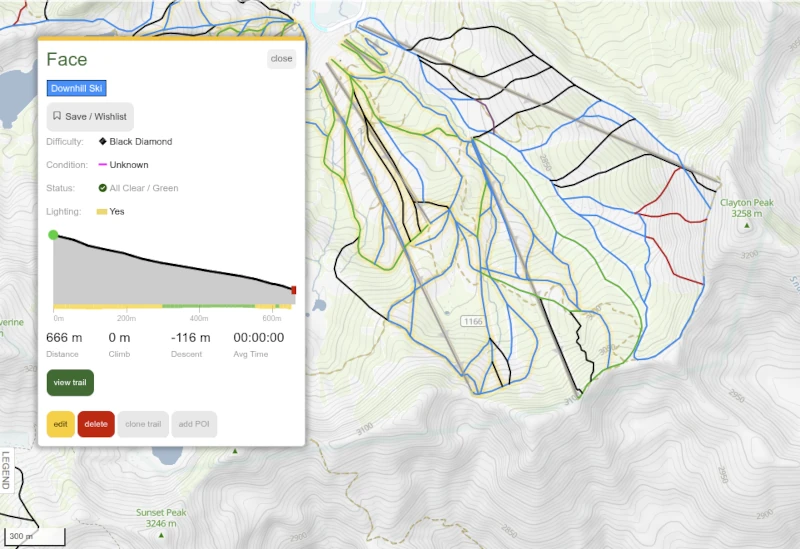Image resolution: width=800 pixels, height=549 pixels.
Task: Click the Black Diamond difficulty icon
Action: point(103,141)
